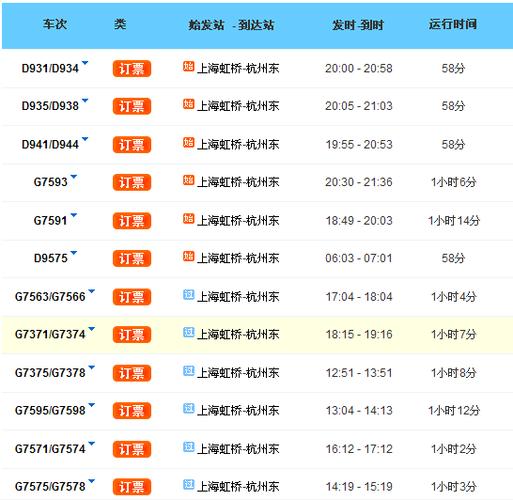Screen dimensions: 513x500
Task: Click the 发时-到时 column header
Action: (358, 25)
